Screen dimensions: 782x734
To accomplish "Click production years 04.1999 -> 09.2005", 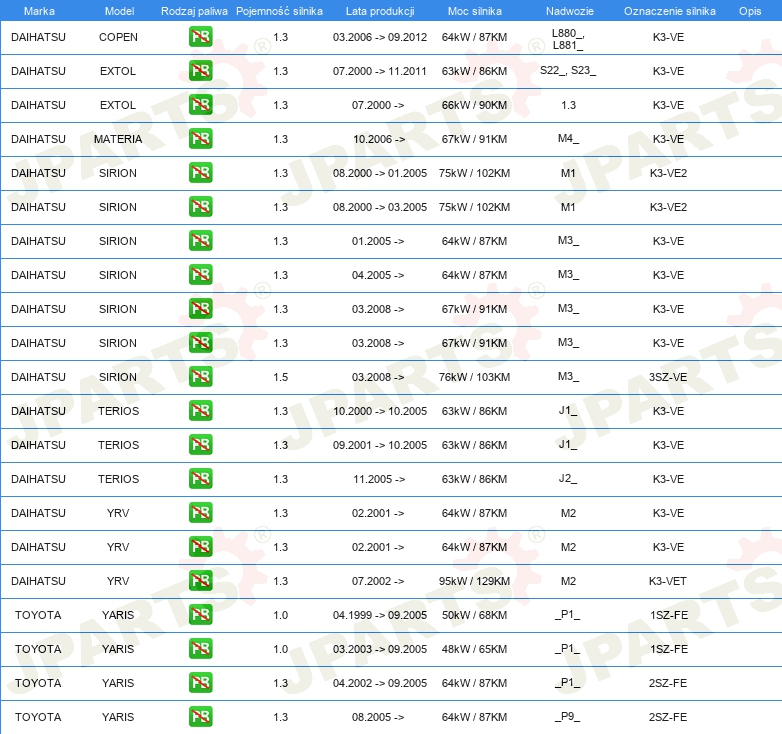I will pyautogui.click(x=380, y=615).
